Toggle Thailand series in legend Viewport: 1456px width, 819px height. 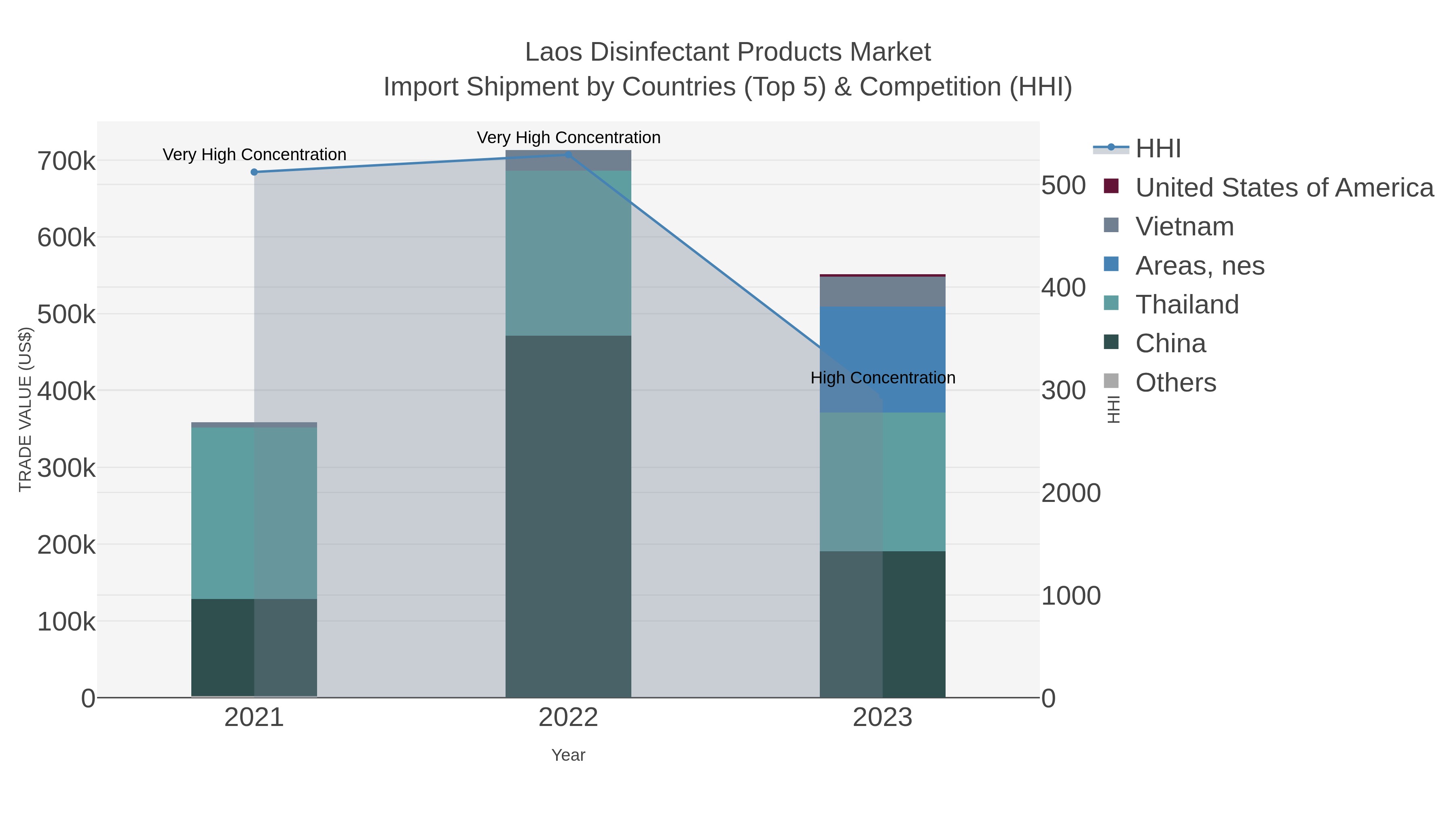(x=1171, y=304)
